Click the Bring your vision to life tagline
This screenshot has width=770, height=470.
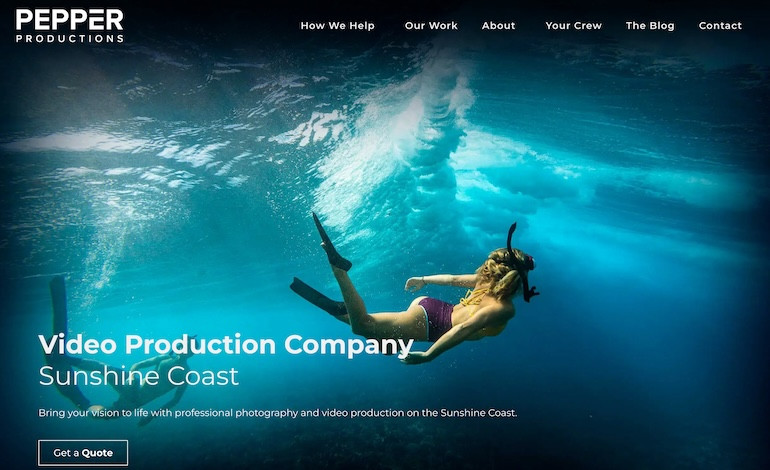tap(277, 413)
